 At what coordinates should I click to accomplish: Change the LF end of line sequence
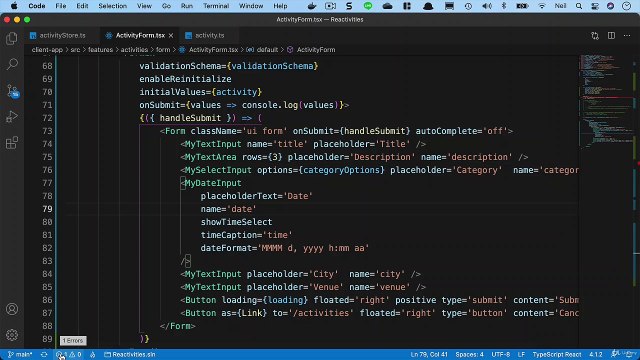pyautogui.click(x=521, y=354)
